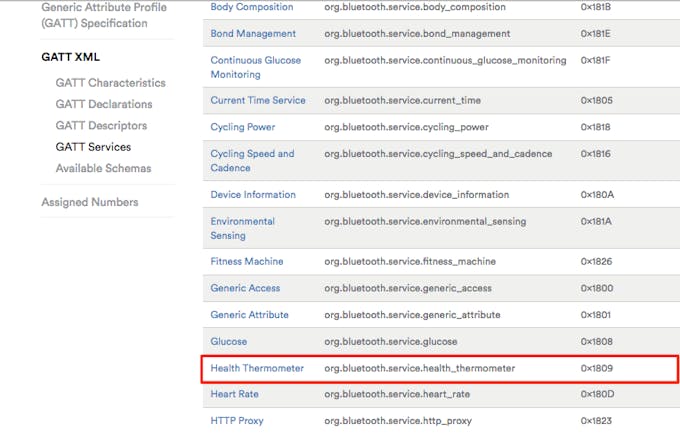Select GATT Descriptors in sidebar
680x433 pixels.
(x=101, y=125)
